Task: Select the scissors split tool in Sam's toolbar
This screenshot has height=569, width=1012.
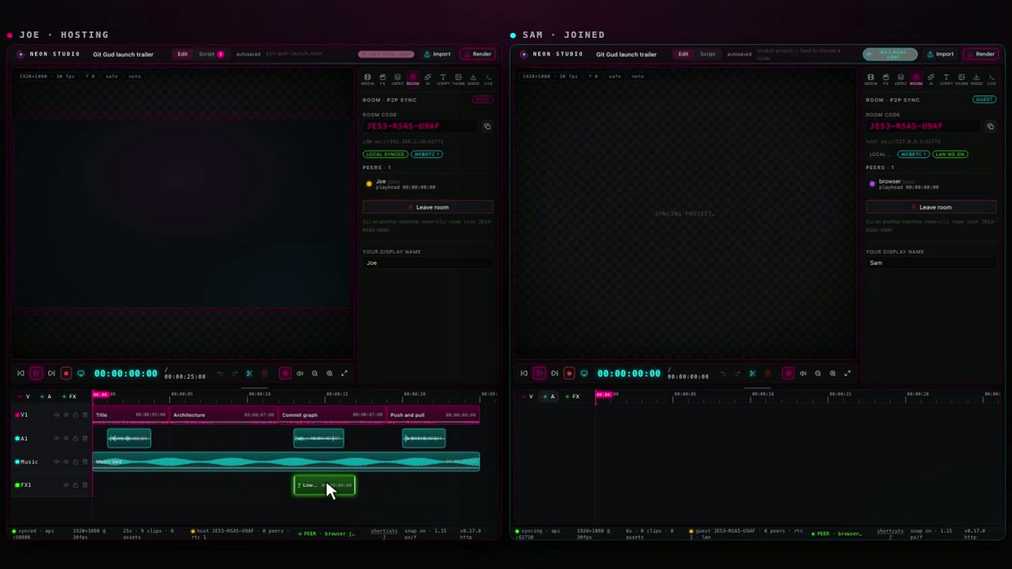Action: tap(753, 373)
